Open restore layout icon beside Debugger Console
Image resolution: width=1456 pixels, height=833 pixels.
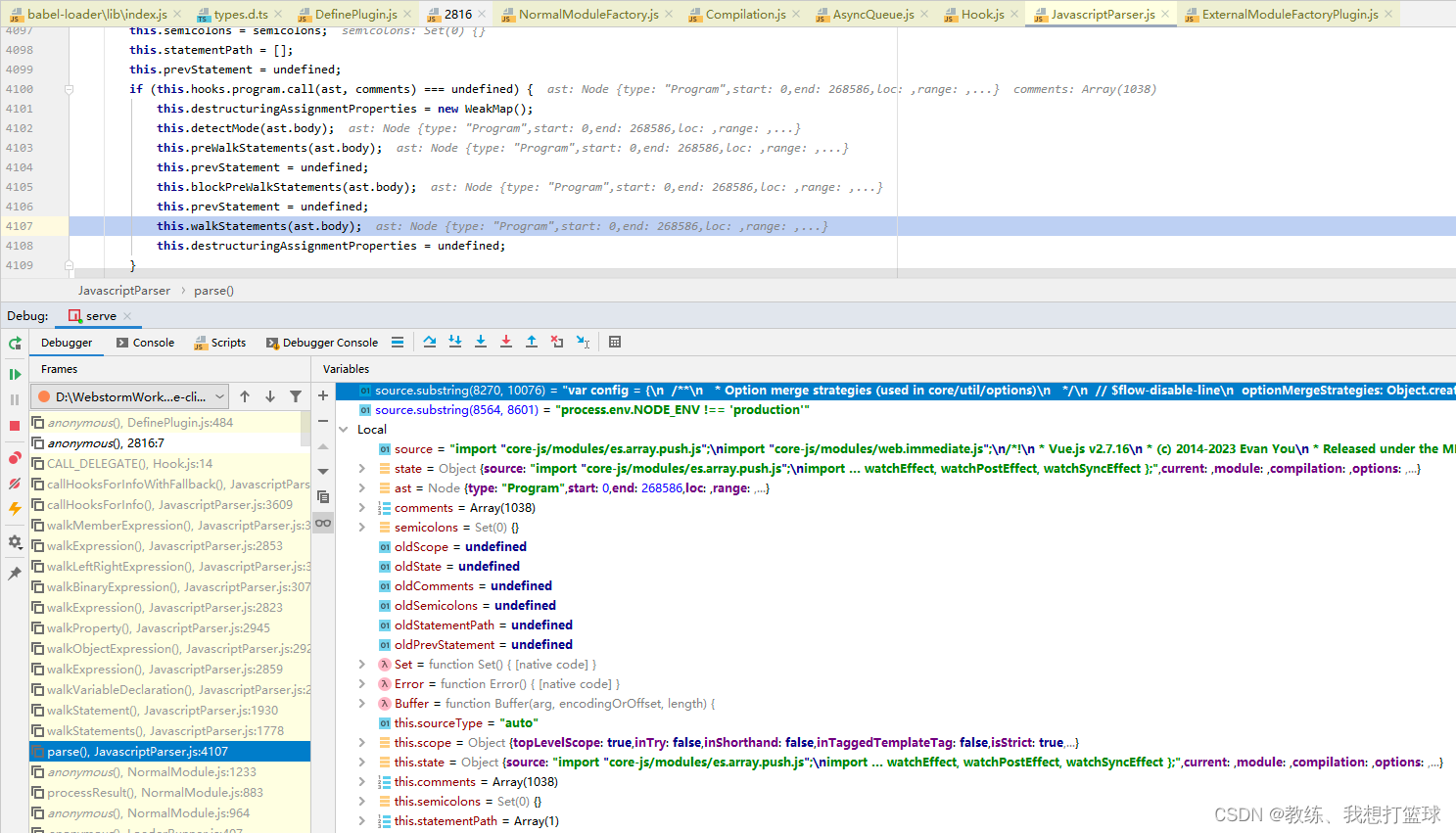pos(397,342)
